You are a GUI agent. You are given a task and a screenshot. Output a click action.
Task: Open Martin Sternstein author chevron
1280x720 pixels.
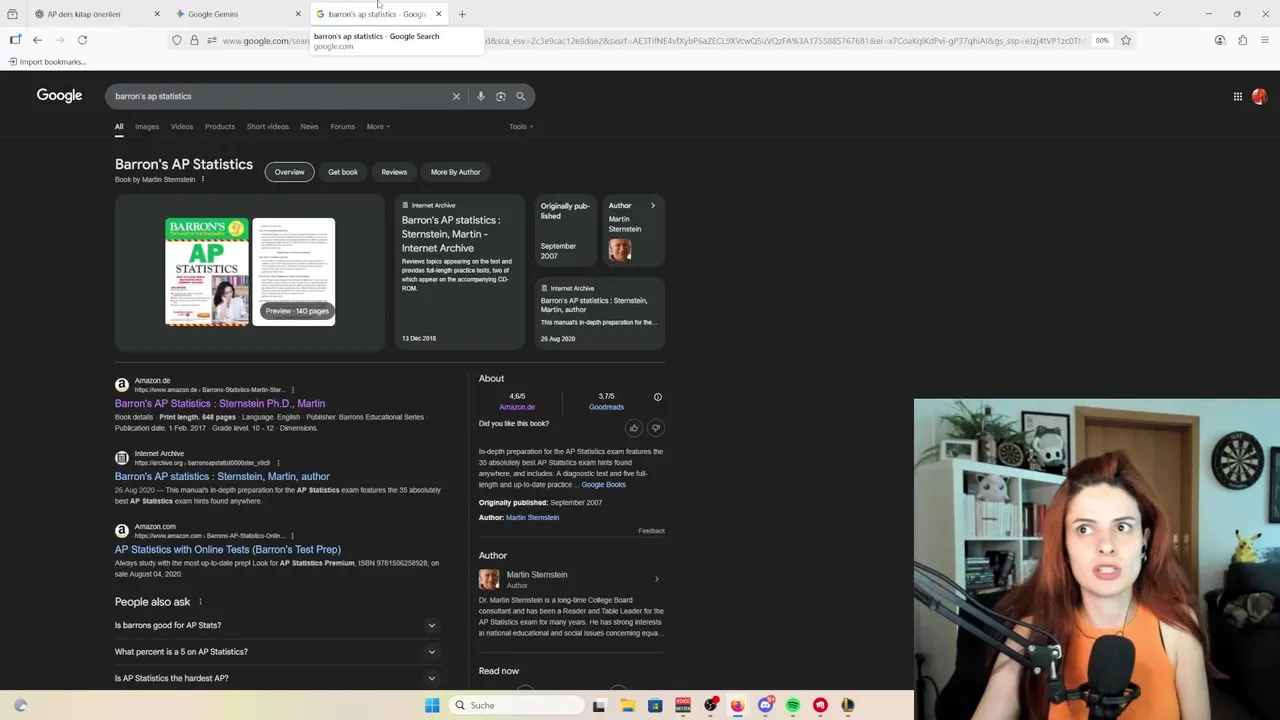tap(656, 579)
